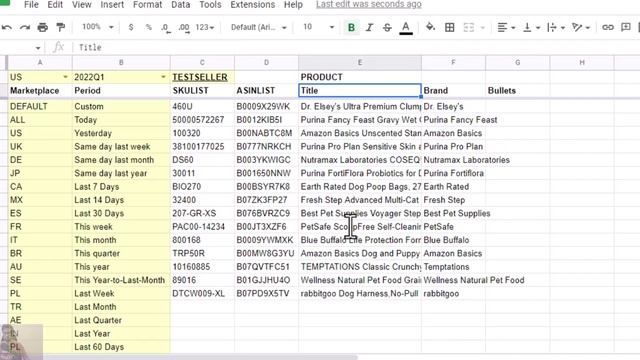The width and height of the screenshot is (640, 360).
Task: Open the text color picker
Action: tap(406, 28)
